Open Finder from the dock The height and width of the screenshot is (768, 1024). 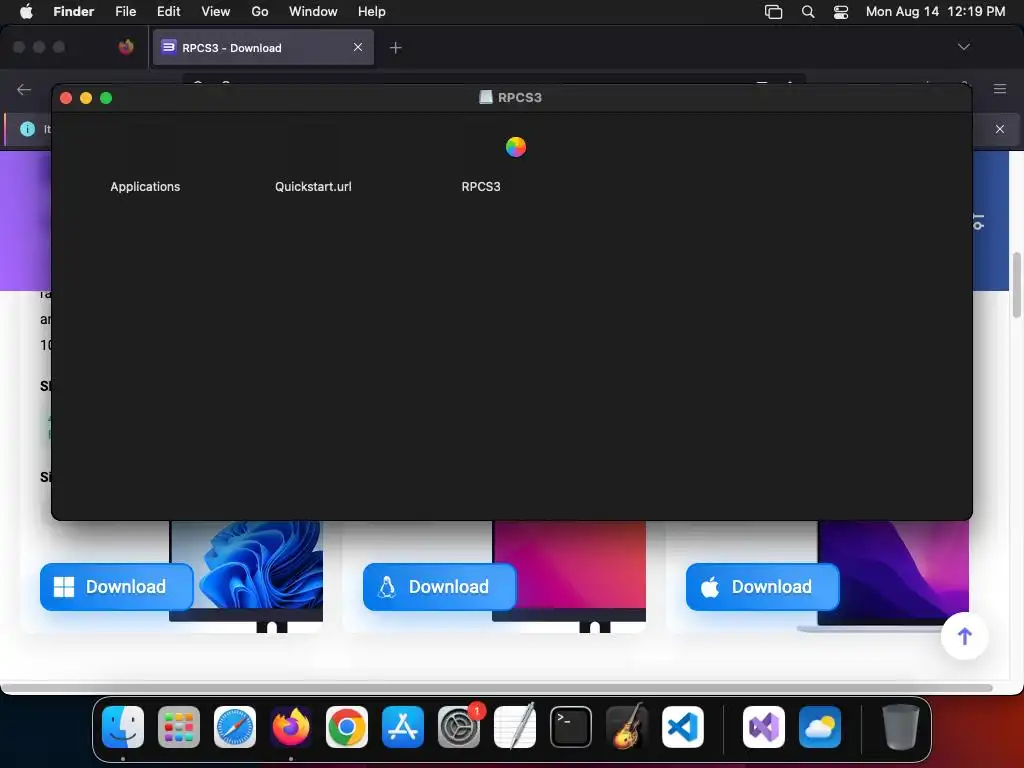[x=123, y=727]
